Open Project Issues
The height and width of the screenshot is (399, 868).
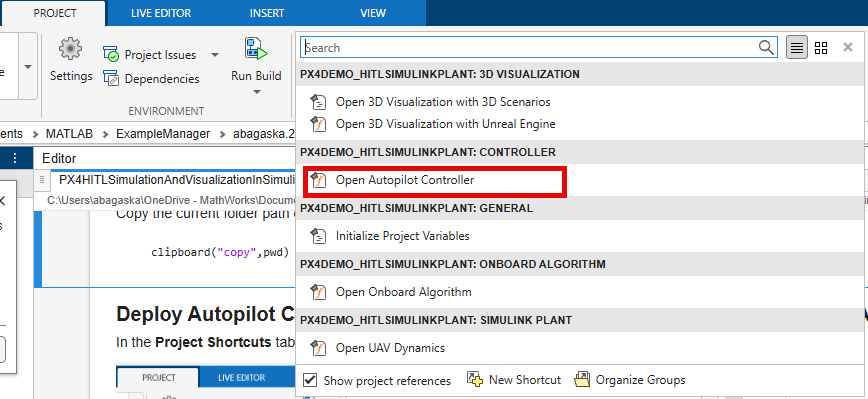pyautogui.click(x=150, y=55)
